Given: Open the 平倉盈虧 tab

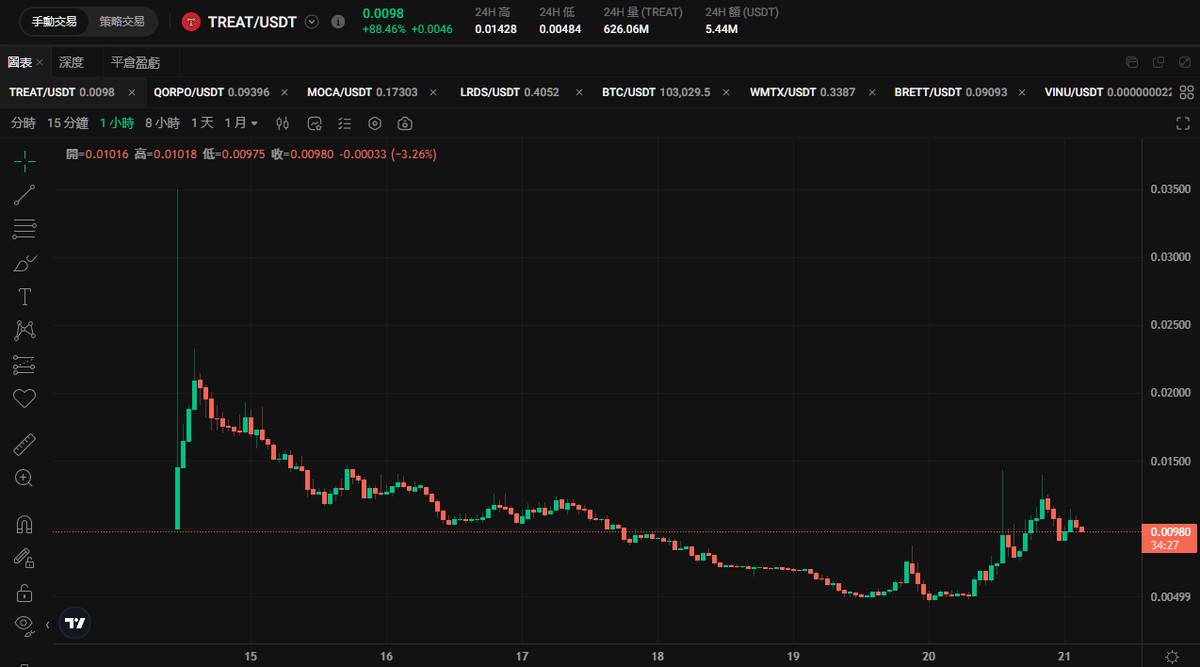Looking at the screenshot, I should 135,62.
